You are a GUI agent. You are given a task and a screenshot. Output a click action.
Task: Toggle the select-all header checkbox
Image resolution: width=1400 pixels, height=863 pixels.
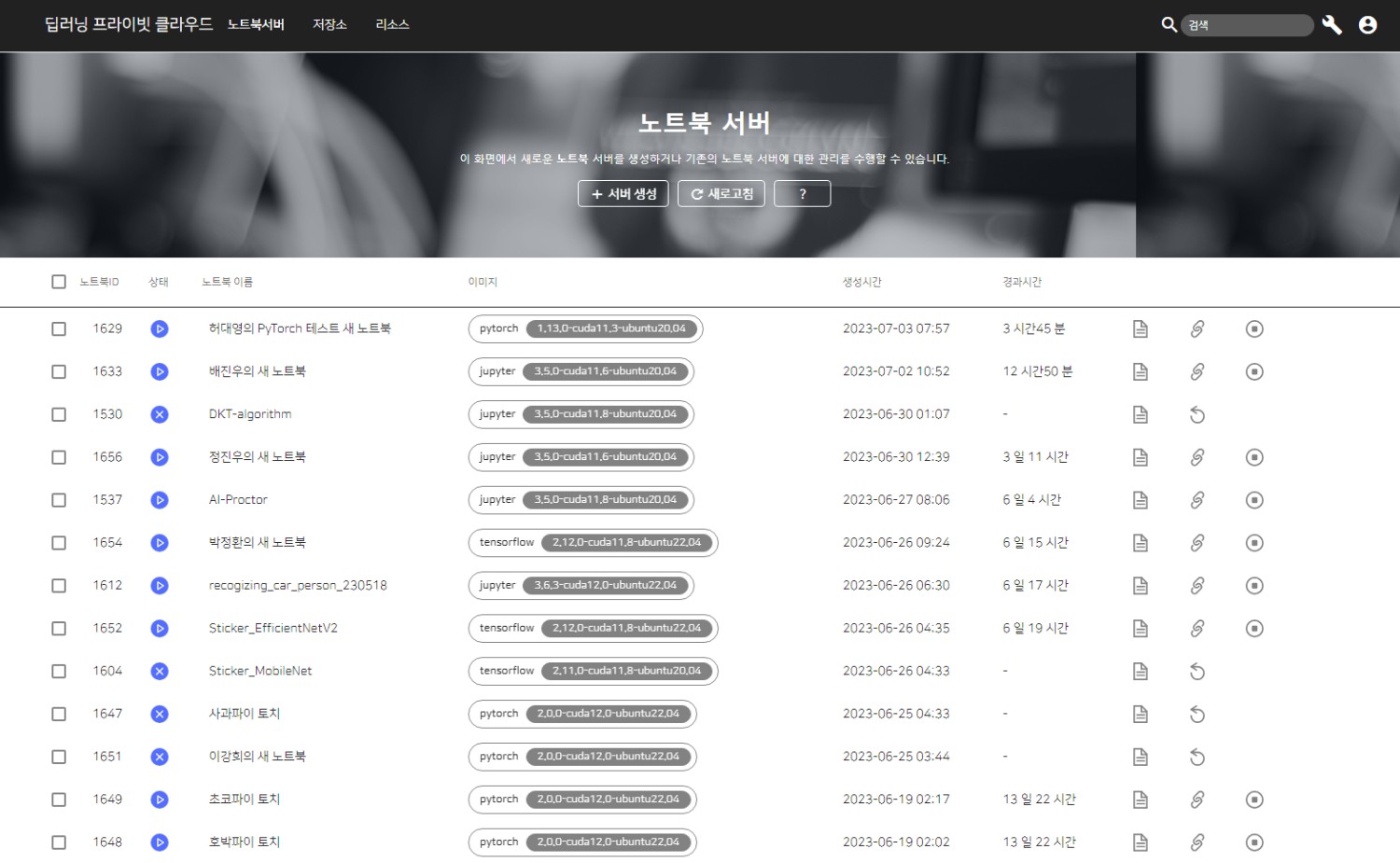tap(59, 282)
